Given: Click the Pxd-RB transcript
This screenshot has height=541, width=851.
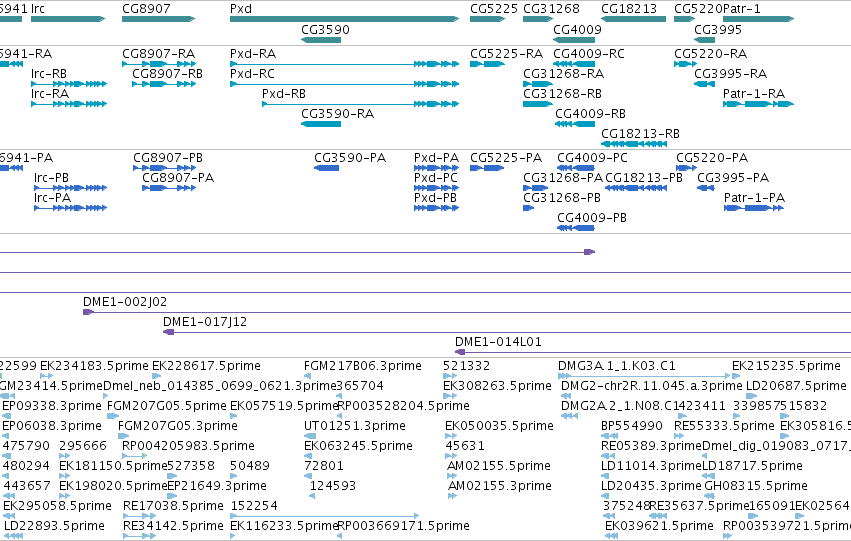Looking at the screenshot, I should coord(361,104).
